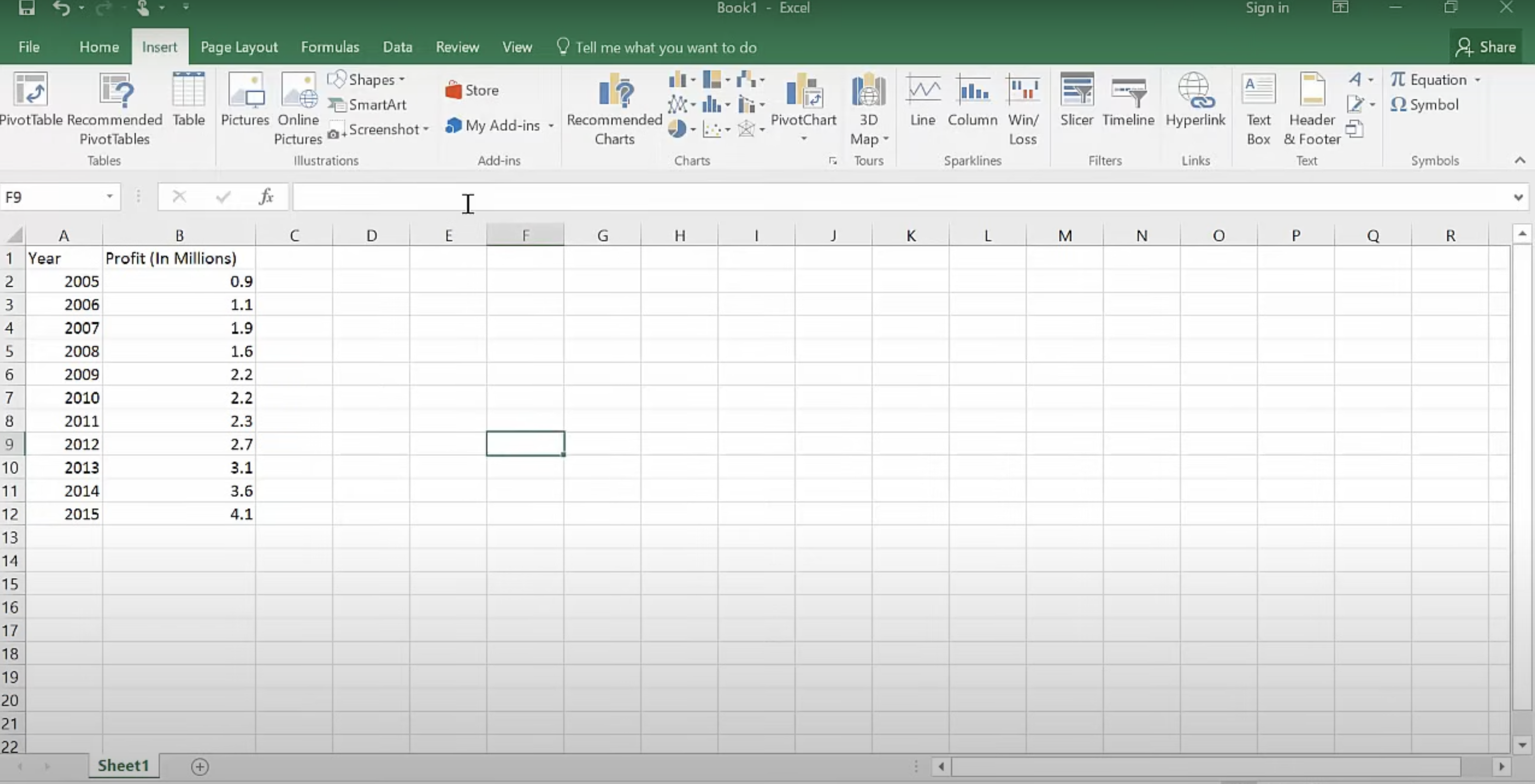Add a new sheet

click(x=200, y=767)
